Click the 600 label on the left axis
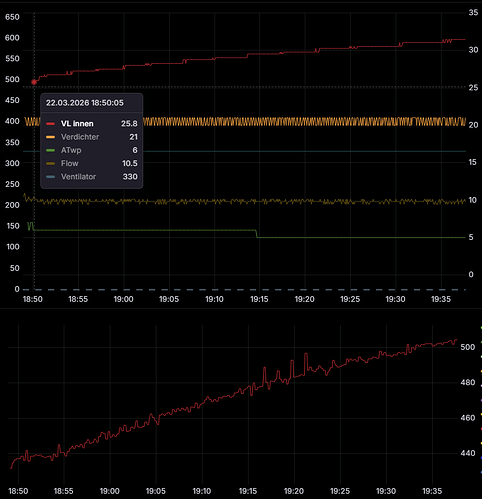This screenshot has width=482, height=499. 12,38
